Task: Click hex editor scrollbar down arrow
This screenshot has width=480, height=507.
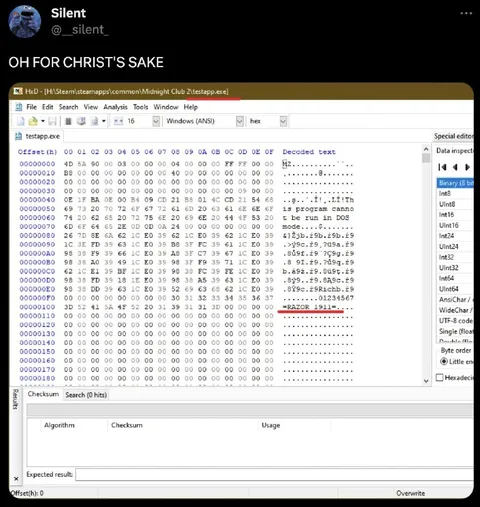Action: (426, 381)
